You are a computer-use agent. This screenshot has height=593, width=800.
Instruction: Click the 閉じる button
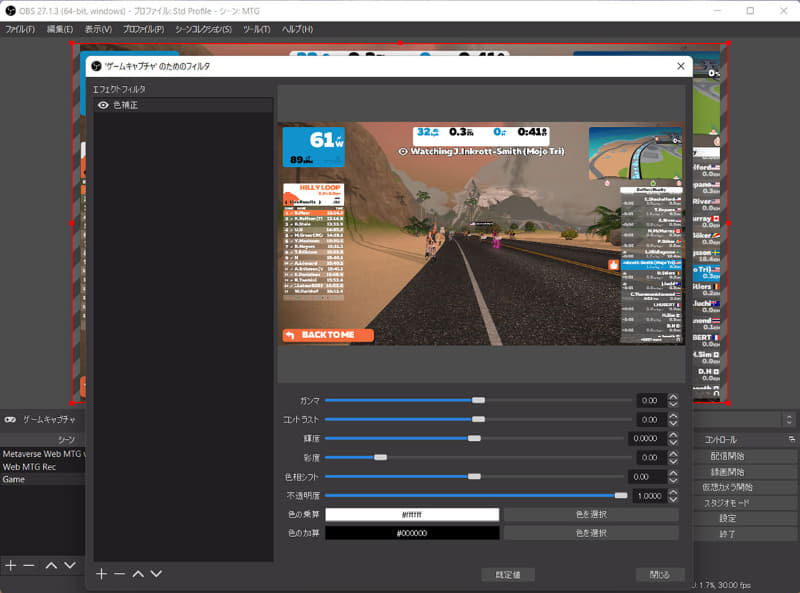coord(660,575)
